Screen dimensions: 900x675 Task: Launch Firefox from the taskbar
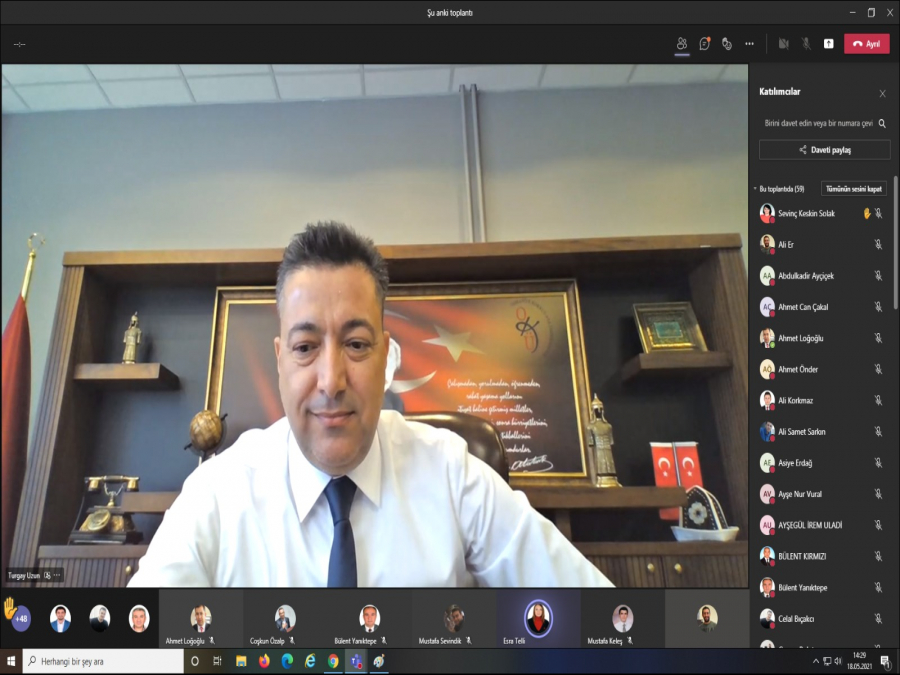tap(264, 662)
